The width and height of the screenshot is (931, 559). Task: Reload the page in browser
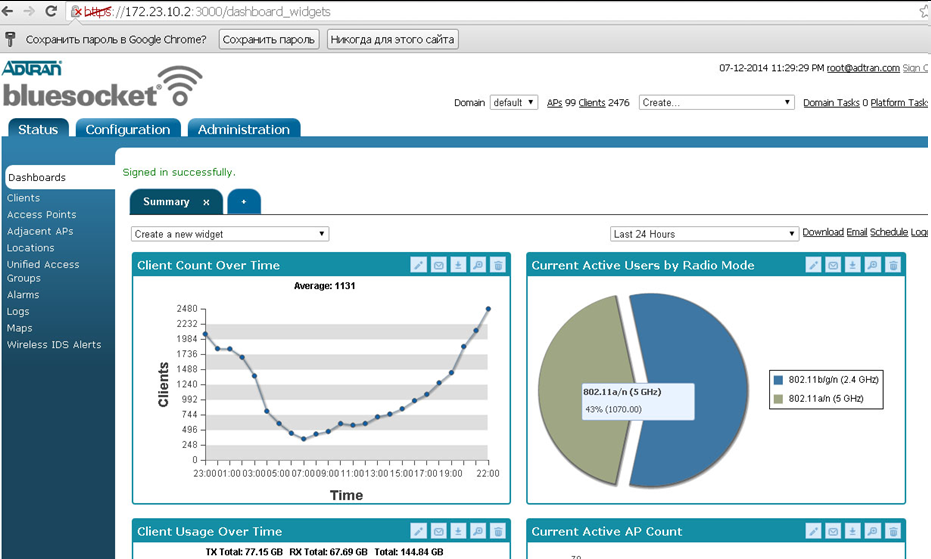tap(51, 11)
